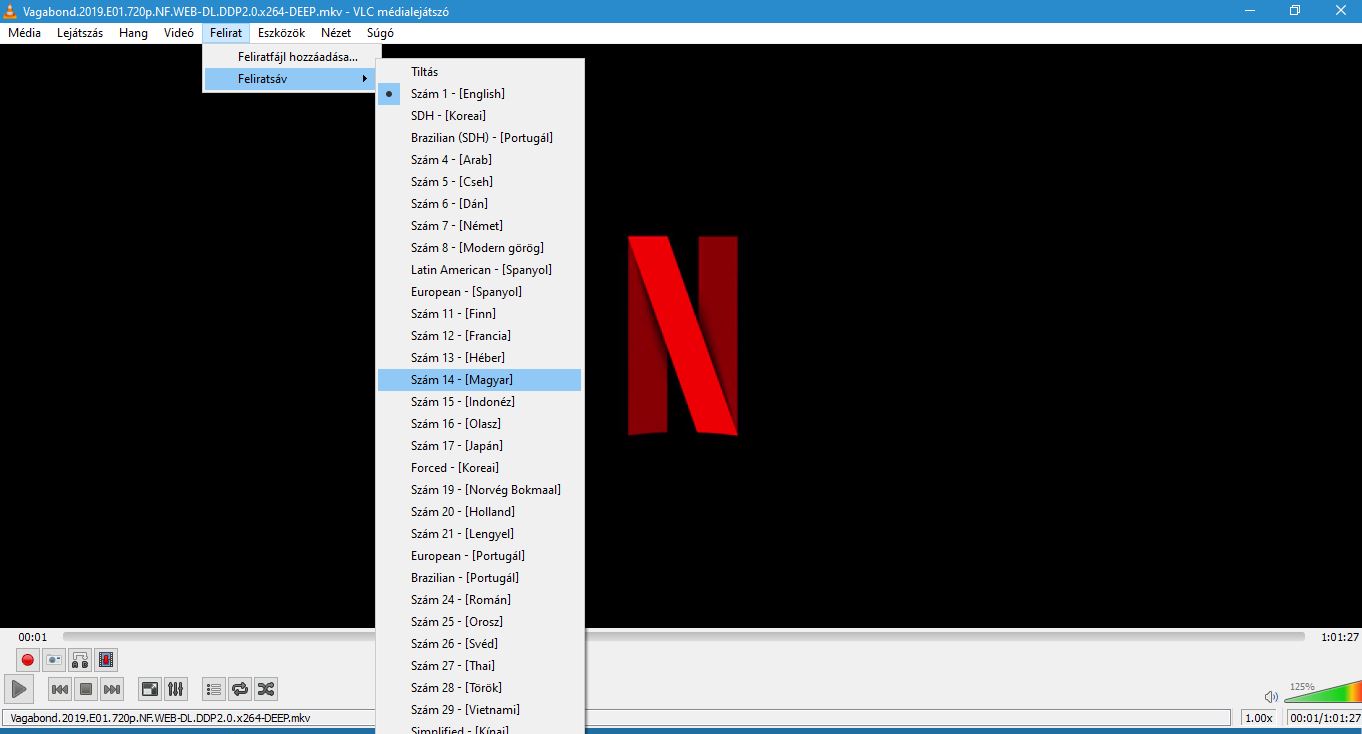Select Forced - [Koreai] subtitle
The image size is (1362, 734).
pyautogui.click(x=480, y=468)
